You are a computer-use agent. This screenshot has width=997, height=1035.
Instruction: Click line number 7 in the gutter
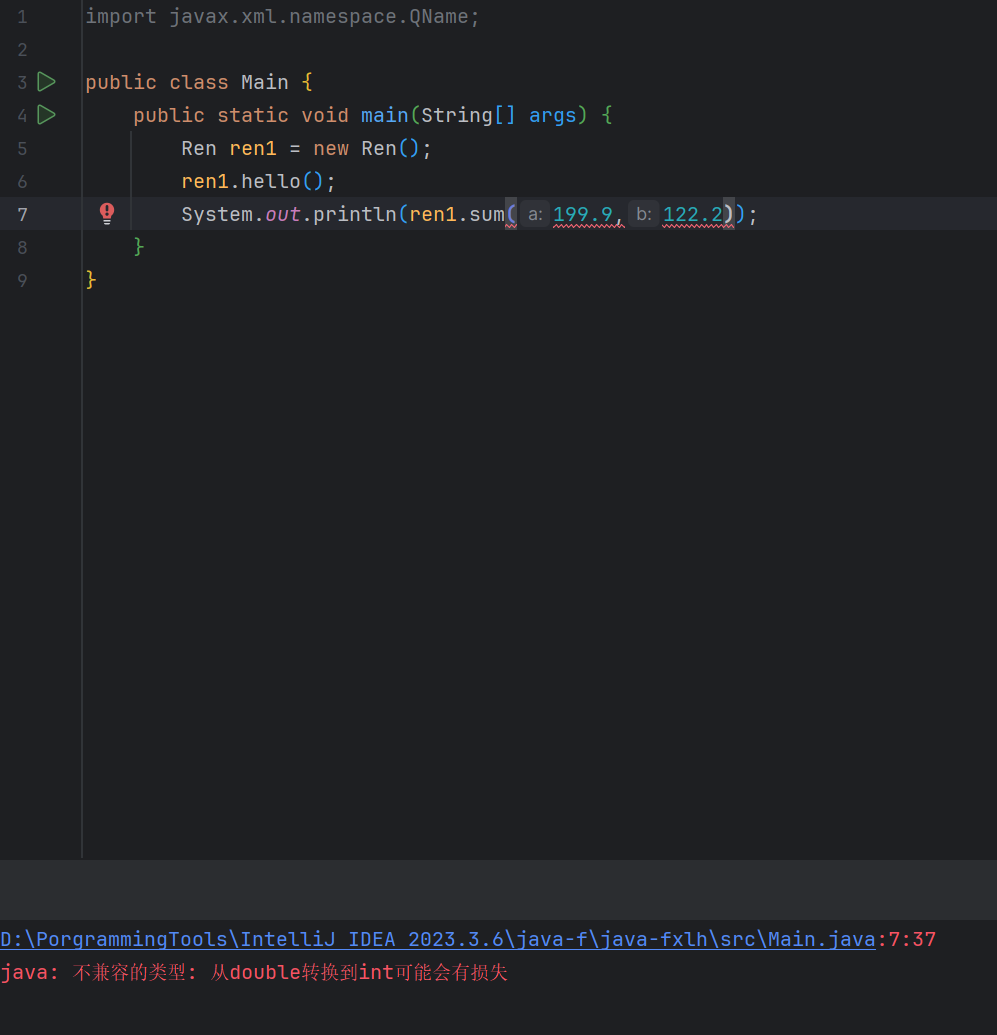[22, 214]
